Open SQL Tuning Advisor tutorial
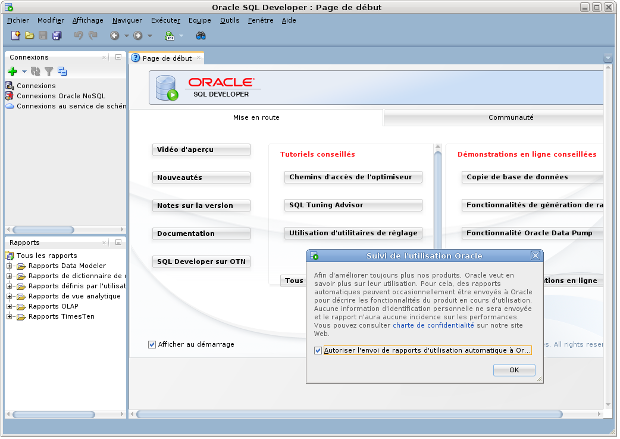Image resolution: width=620 pixels, height=439 pixels. (x=353, y=205)
